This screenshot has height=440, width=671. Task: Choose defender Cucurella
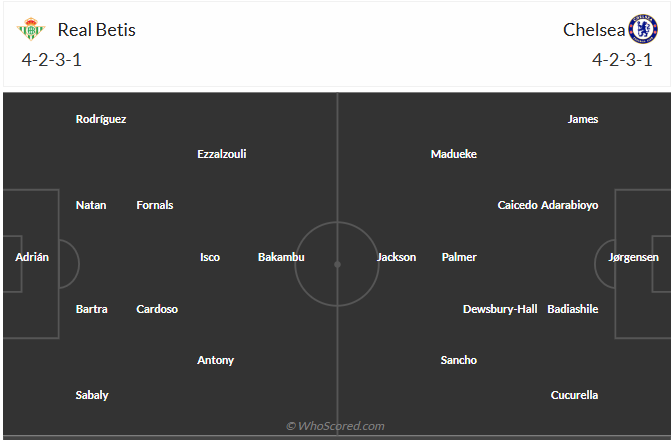click(x=574, y=395)
